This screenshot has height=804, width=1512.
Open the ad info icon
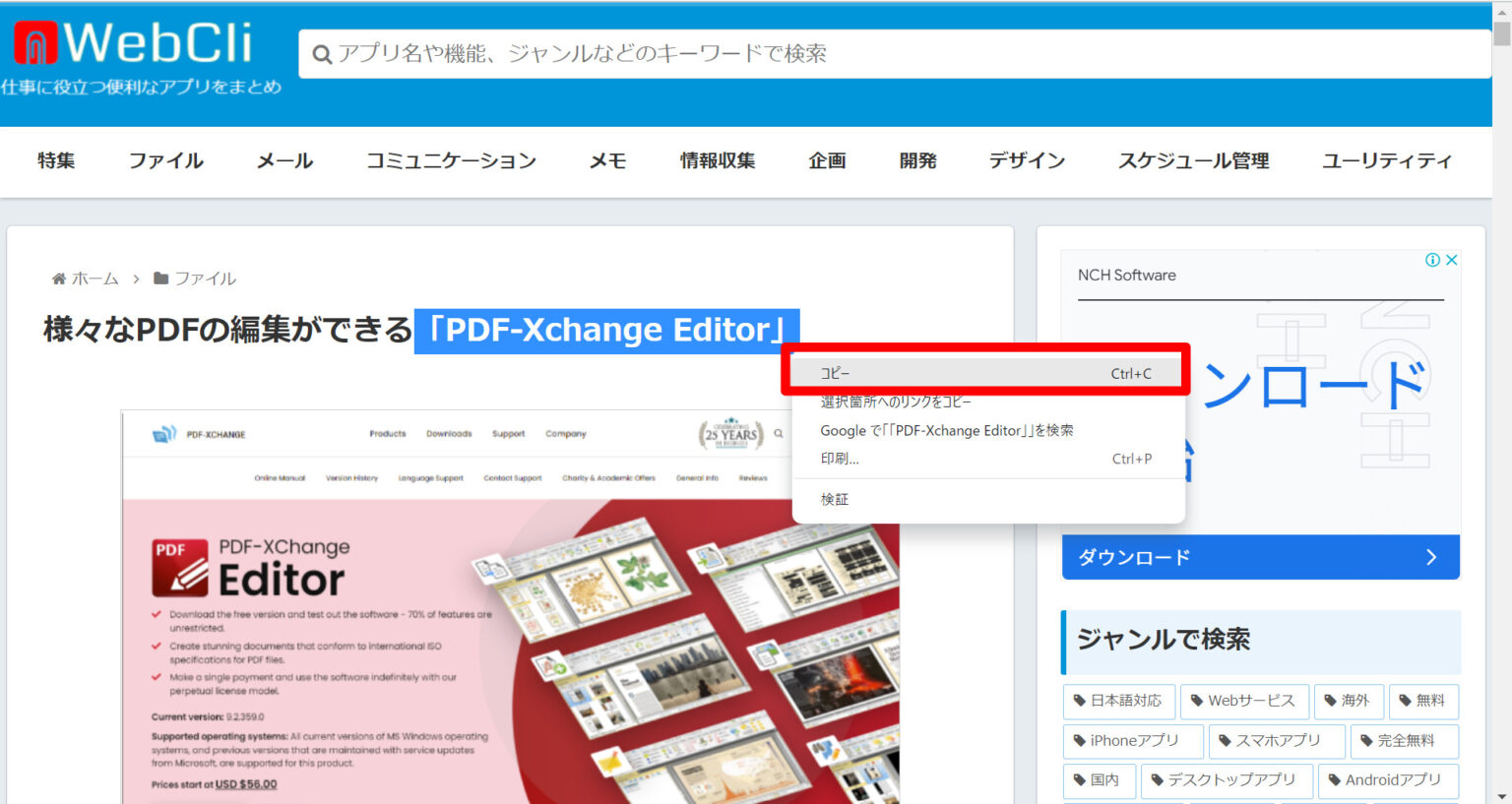1432,260
